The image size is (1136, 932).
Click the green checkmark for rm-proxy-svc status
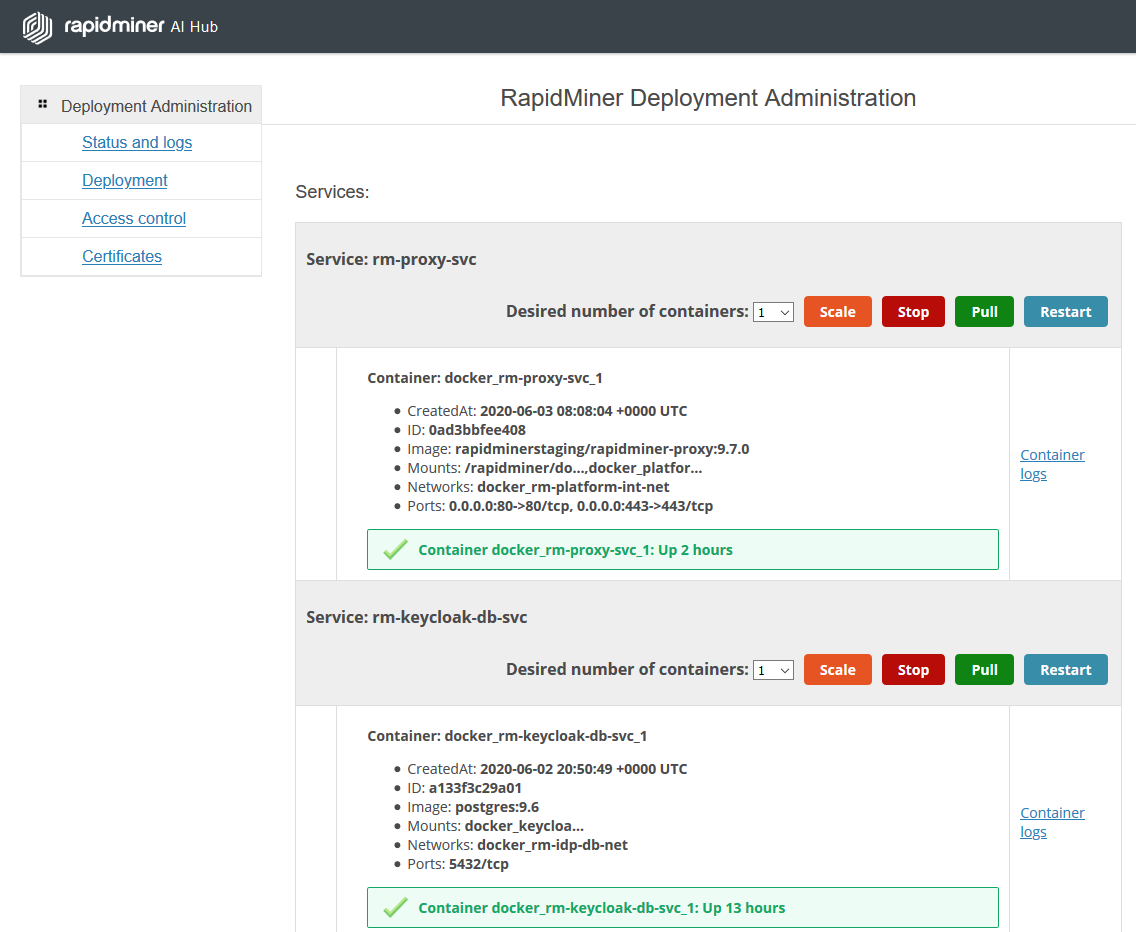[395, 549]
